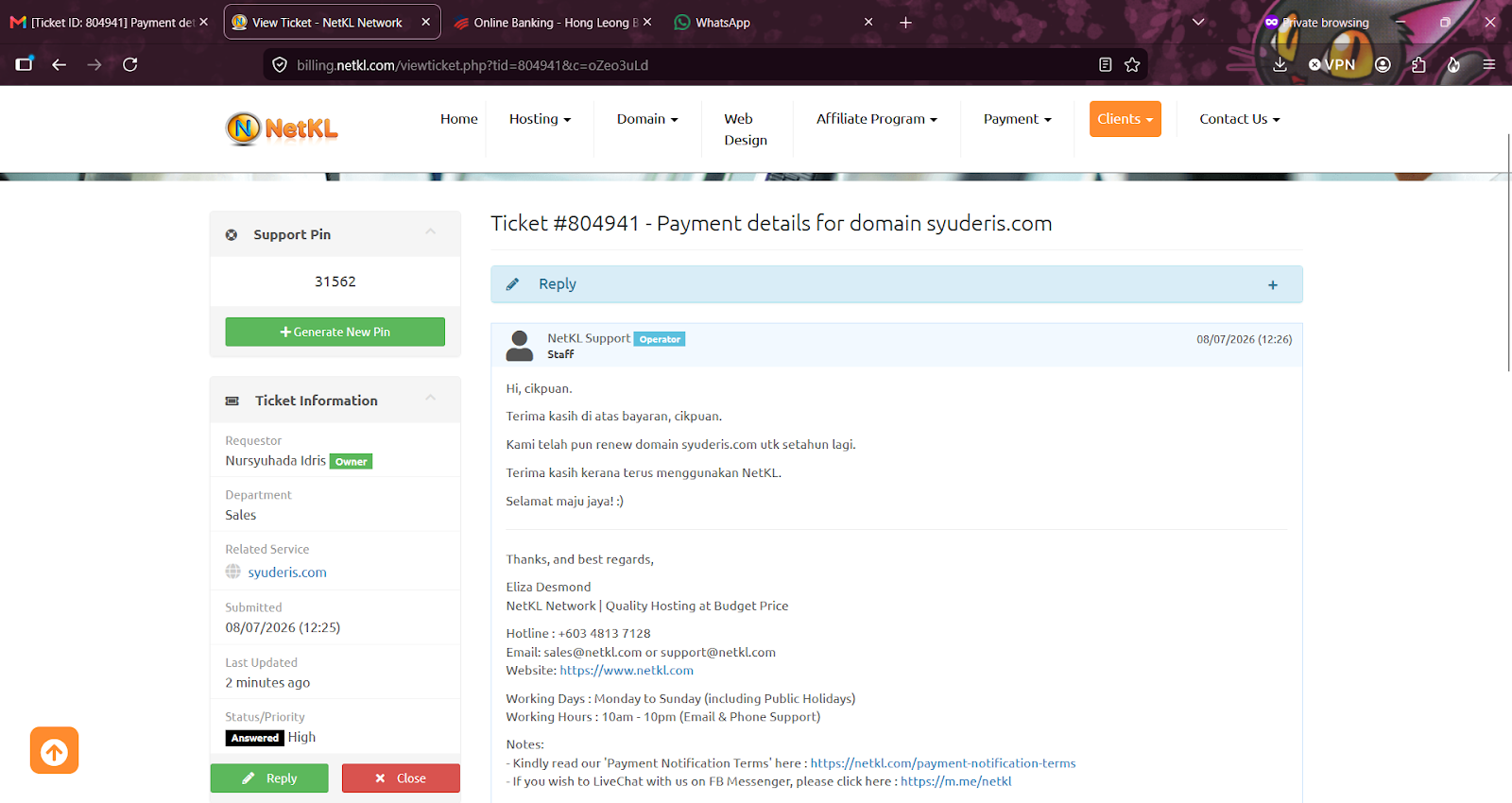Click the ticket title heading #804941
Image resolution: width=1512 pixels, height=803 pixels.
771,223
